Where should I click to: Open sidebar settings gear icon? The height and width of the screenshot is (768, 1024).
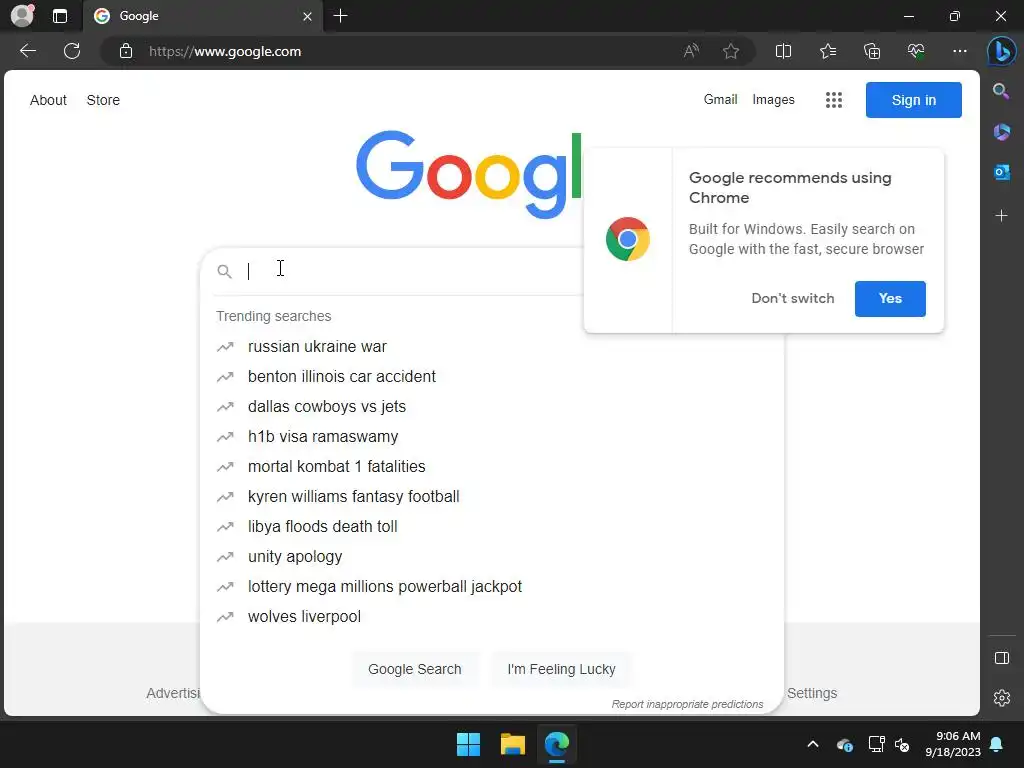[x=1001, y=698]
